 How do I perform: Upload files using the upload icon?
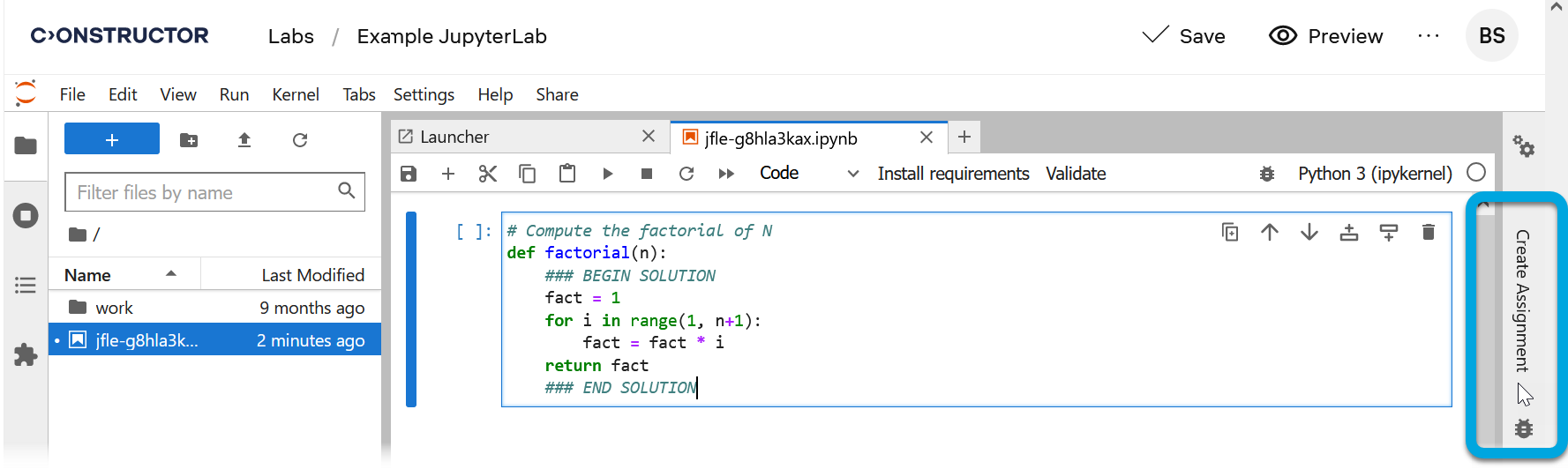click(x=244, y=140)
